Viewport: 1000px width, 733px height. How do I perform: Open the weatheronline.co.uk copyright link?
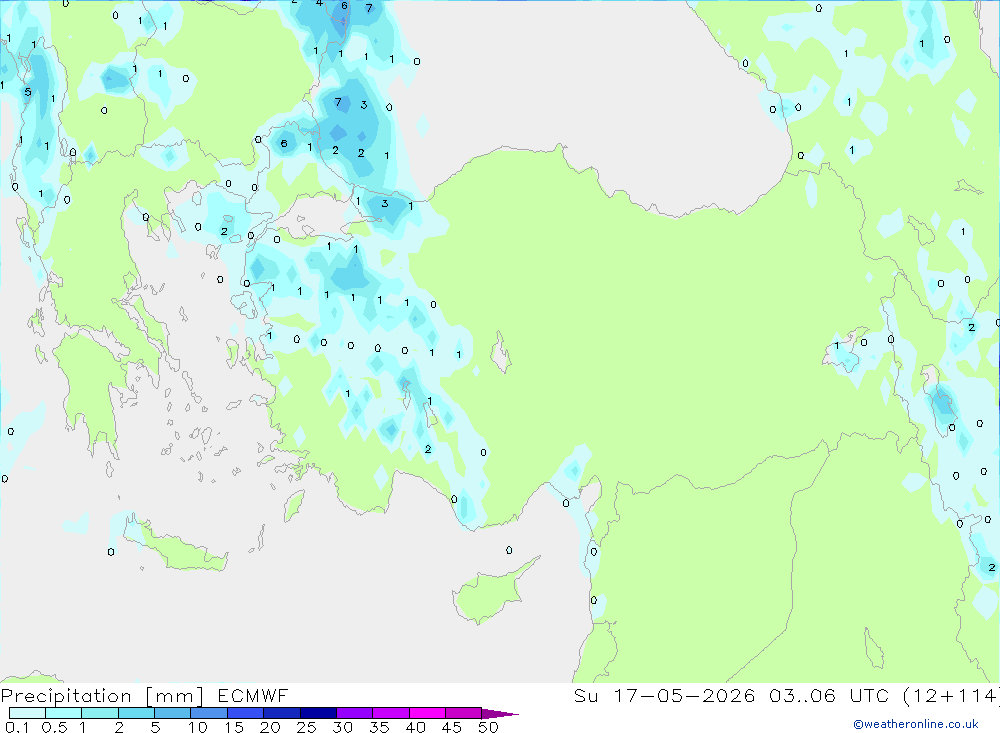click(916, 724)
